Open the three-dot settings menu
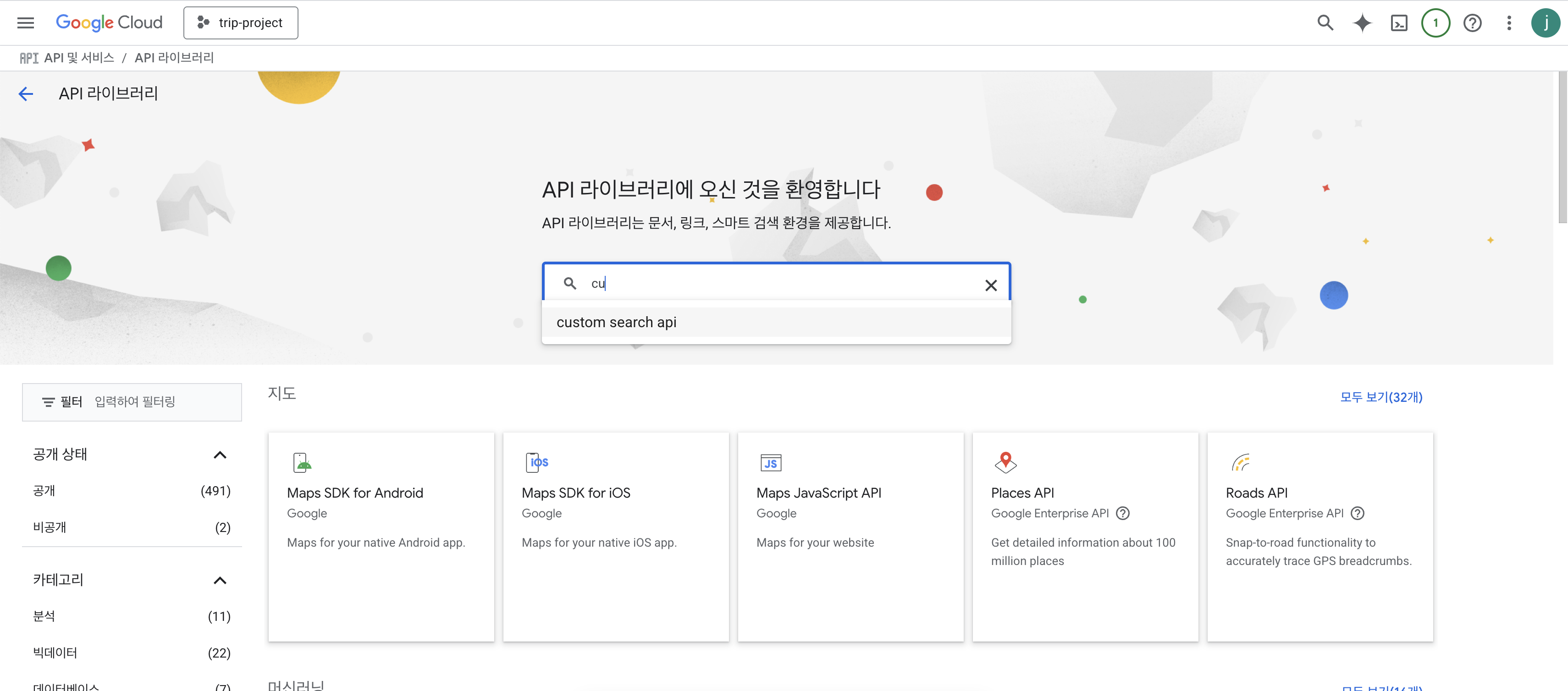This screenshot has width=1568, height=691. pos(1509,23)
